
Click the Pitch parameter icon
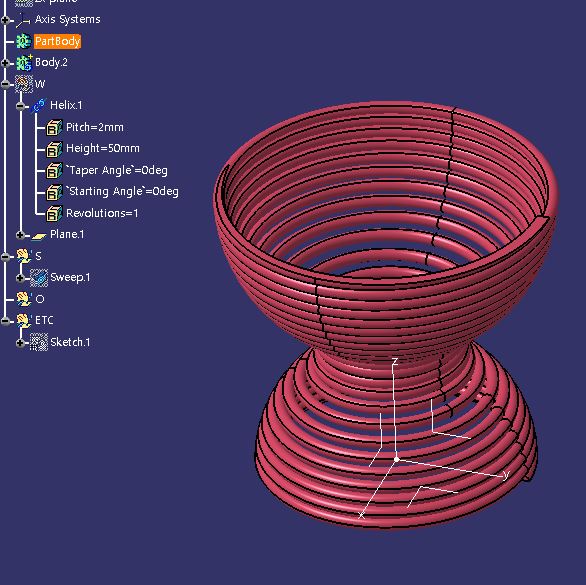coord(54,127)
